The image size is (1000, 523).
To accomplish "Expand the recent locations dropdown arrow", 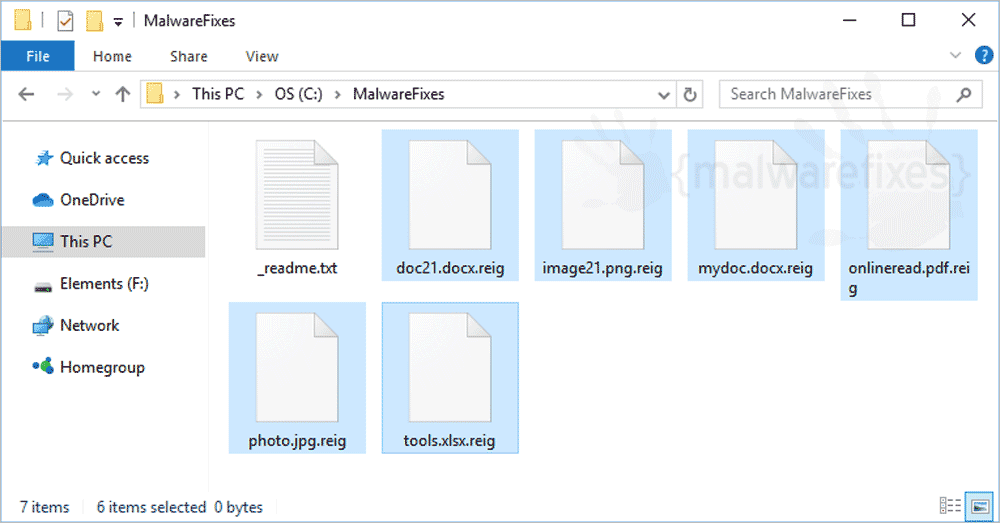I will point(96,94).
